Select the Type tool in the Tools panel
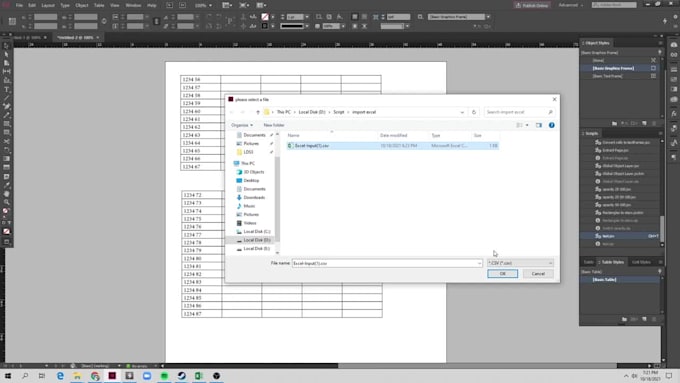680x383 pixels. point(7,89)
